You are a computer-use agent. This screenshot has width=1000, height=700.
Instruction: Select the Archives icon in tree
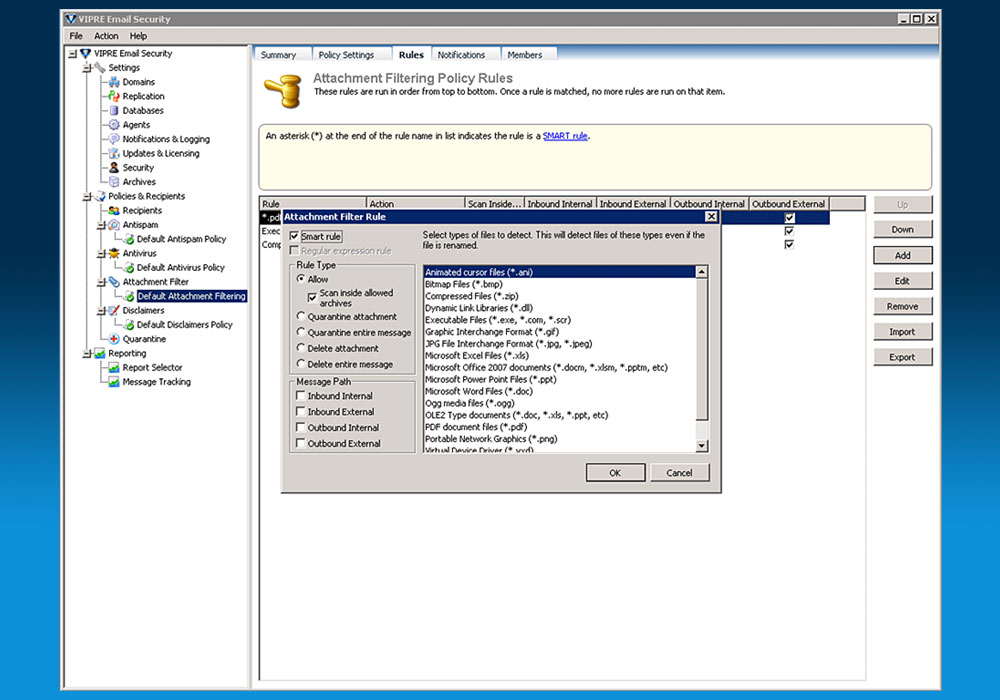[114, 182]
